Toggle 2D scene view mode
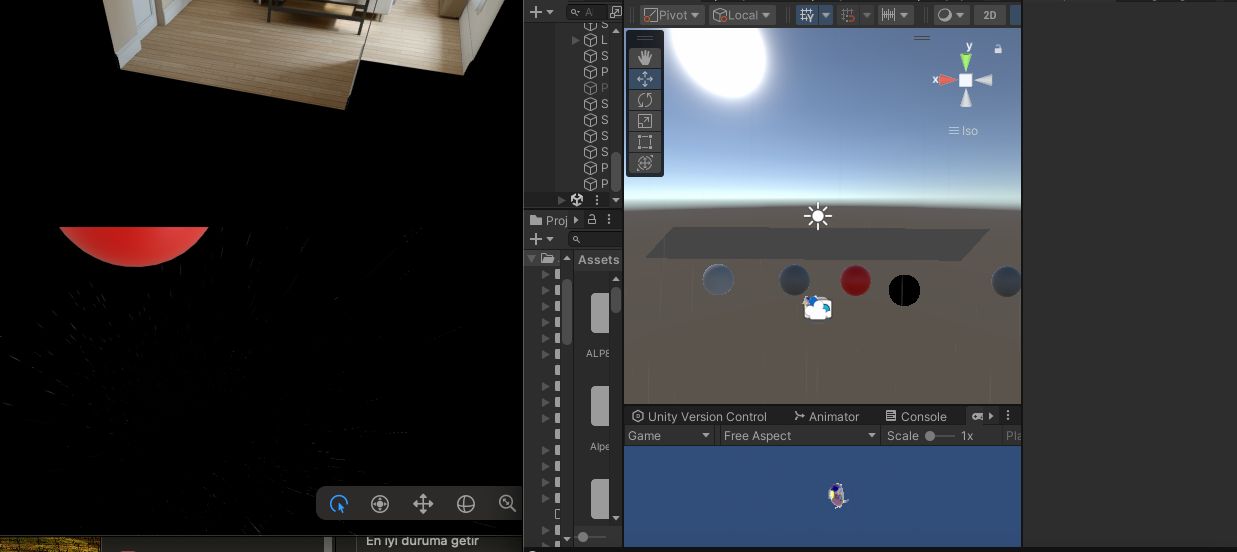Image resolution: width=1237 pixels, height=552 pixels. click(x=990, y=15)
